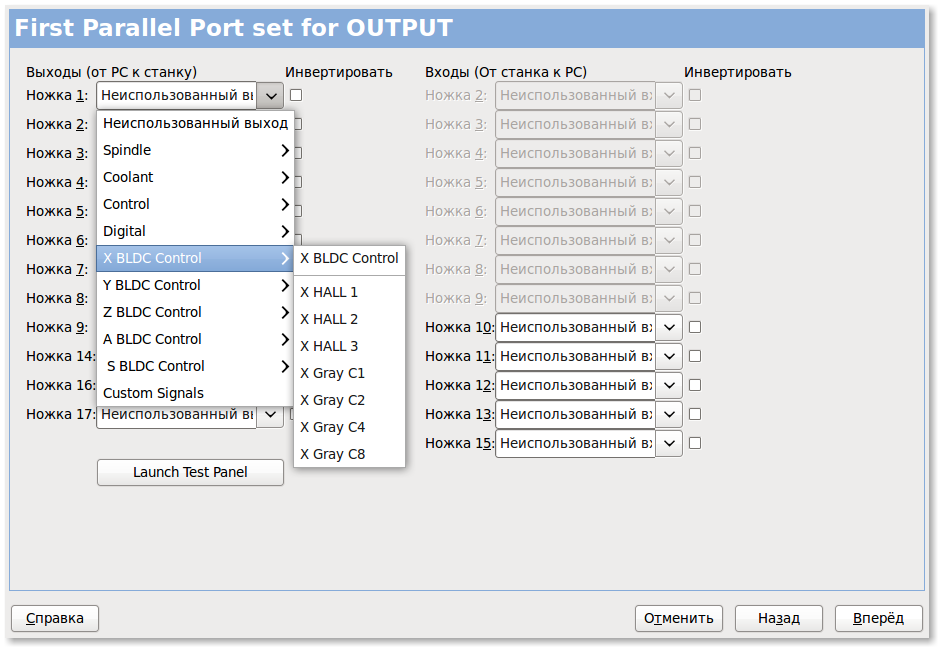Viewport: 938px width, 647px height.
Task: Choose X Gray C4 signal
Action: (x=333, y=427)
